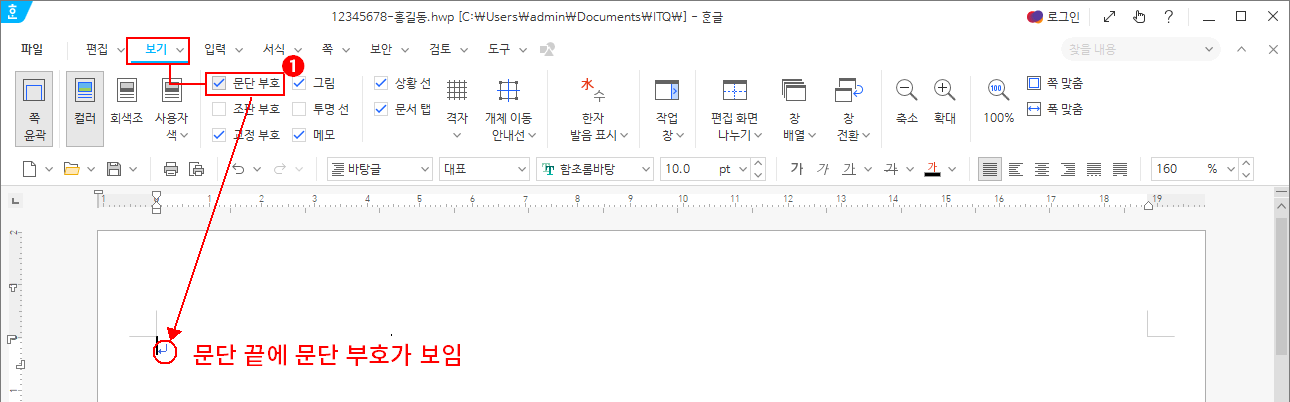This screenshot has height=402, width=1290.
Task: Click the 찾을 내용 search field
Action: [x=1141, y=49]
